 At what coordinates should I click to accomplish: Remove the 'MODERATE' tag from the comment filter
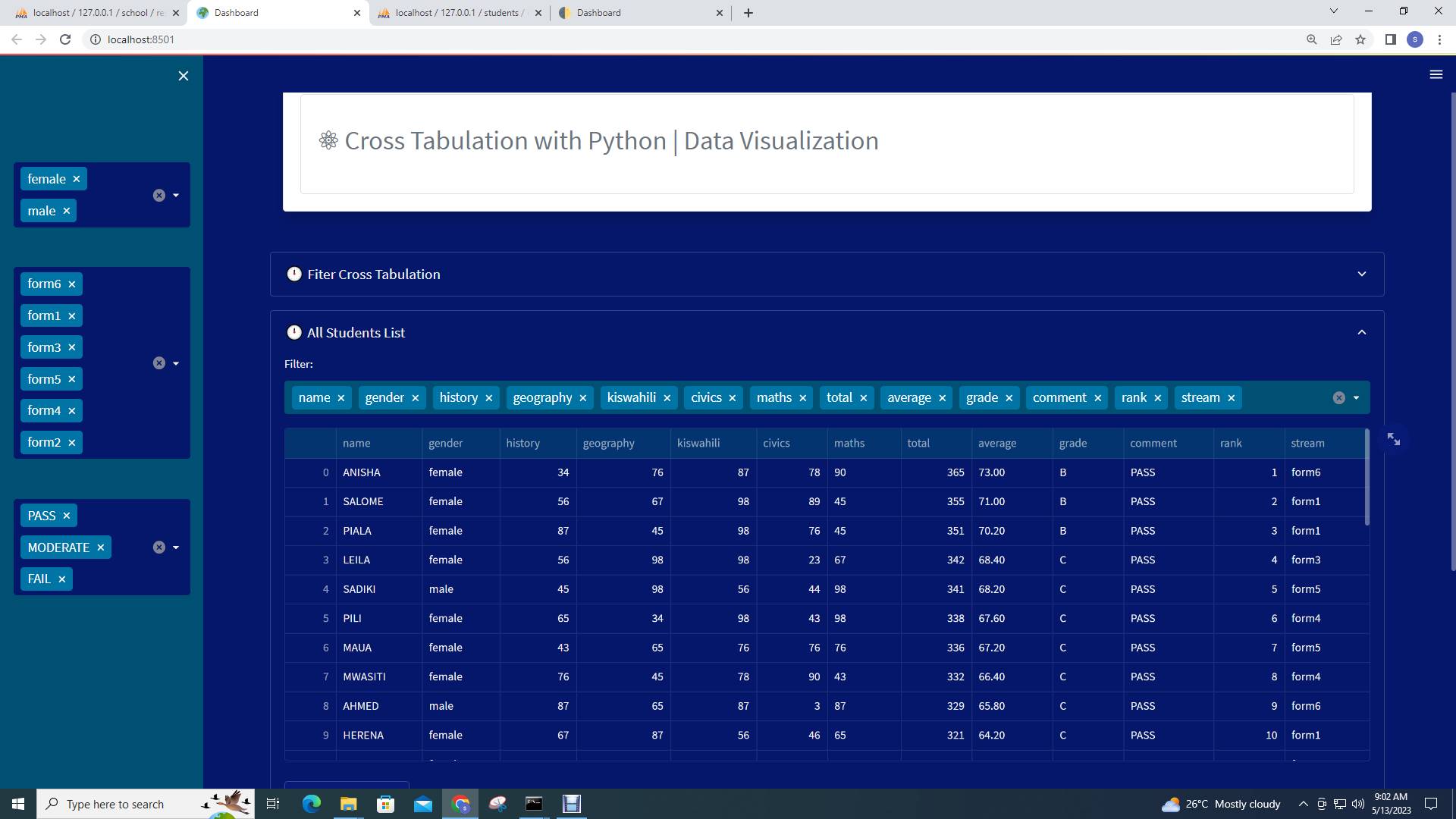coord(101,547)
